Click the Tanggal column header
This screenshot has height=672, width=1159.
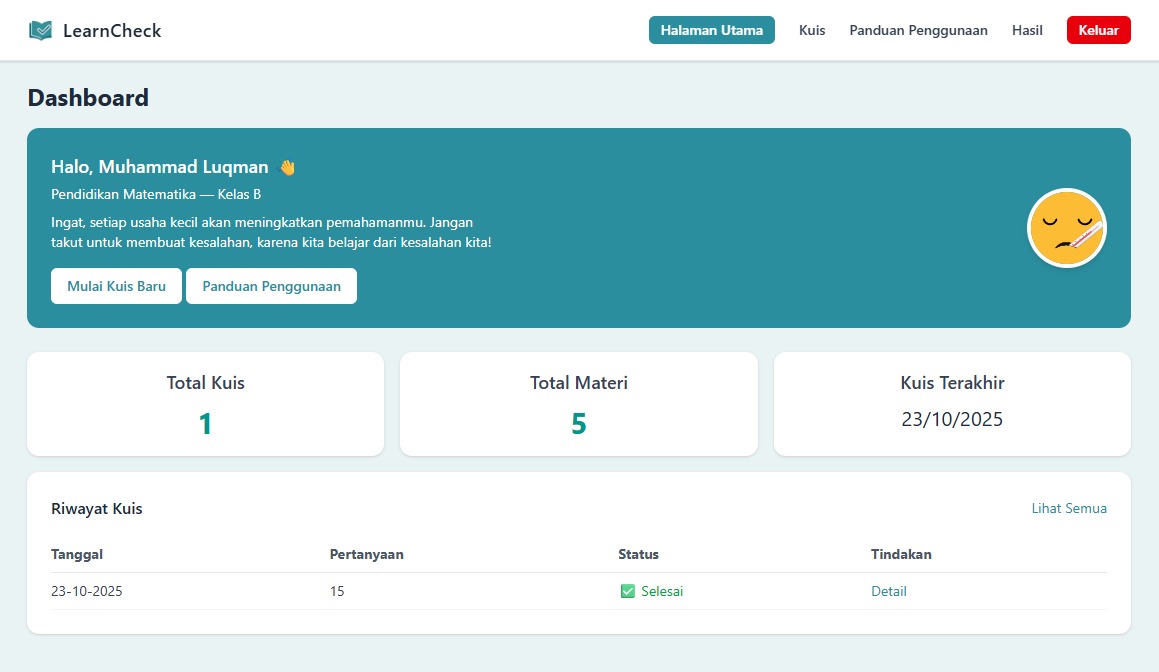point(77,554)
